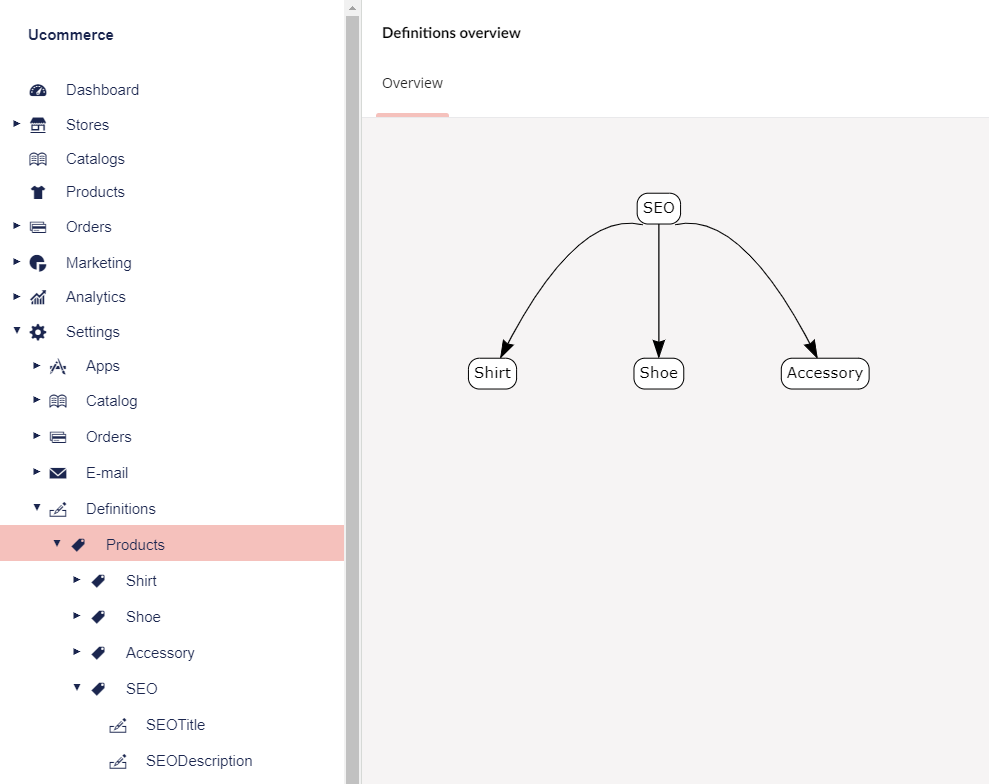This screenshot has height=784, width=989.
Task: Expand the Analytics node arrow
Action: pyautogui.click(x=17, y=296)
